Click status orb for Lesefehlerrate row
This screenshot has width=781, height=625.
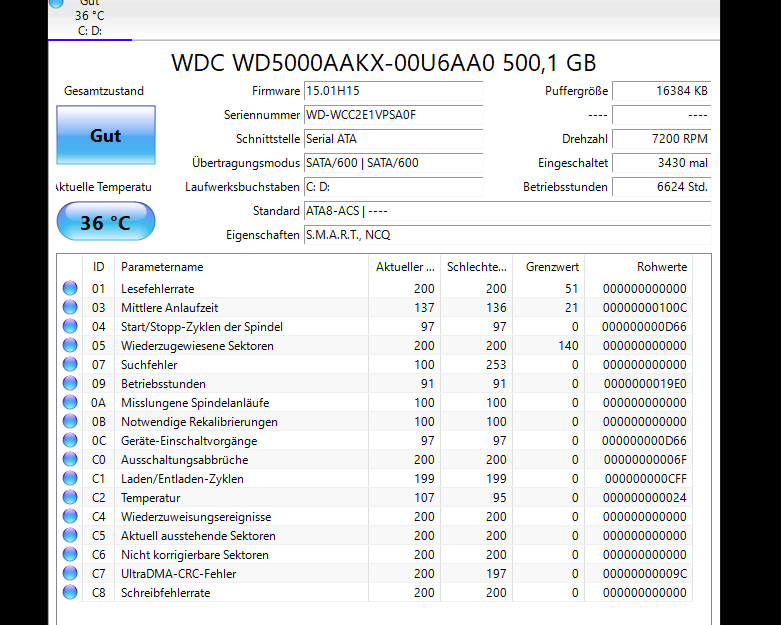click(70, 288)
